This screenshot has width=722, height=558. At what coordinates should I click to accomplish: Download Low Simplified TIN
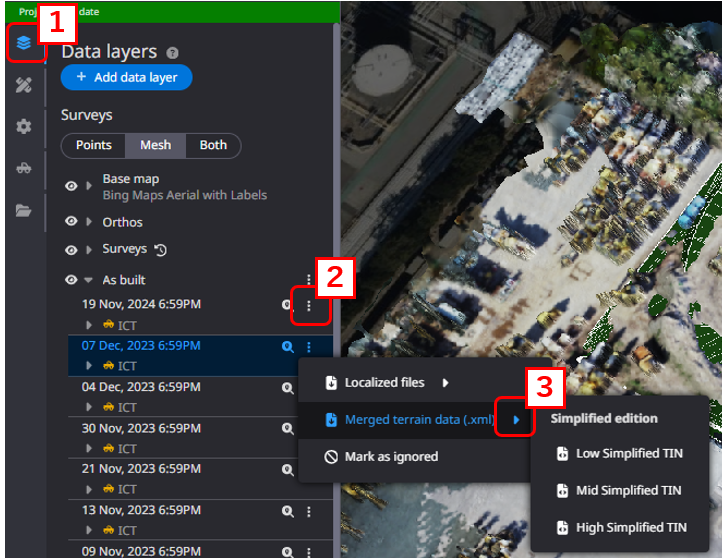coord(619,453)
